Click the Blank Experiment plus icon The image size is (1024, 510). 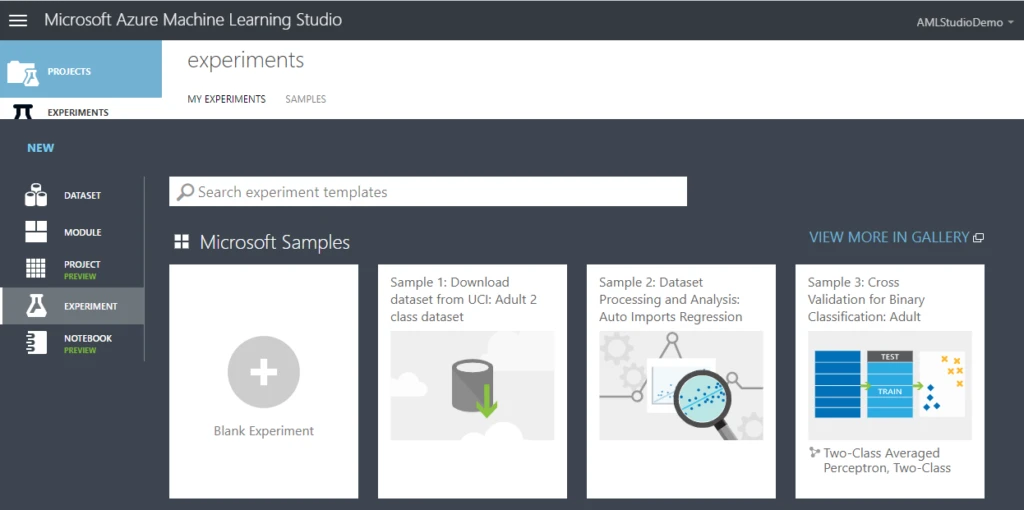point(263,372)
